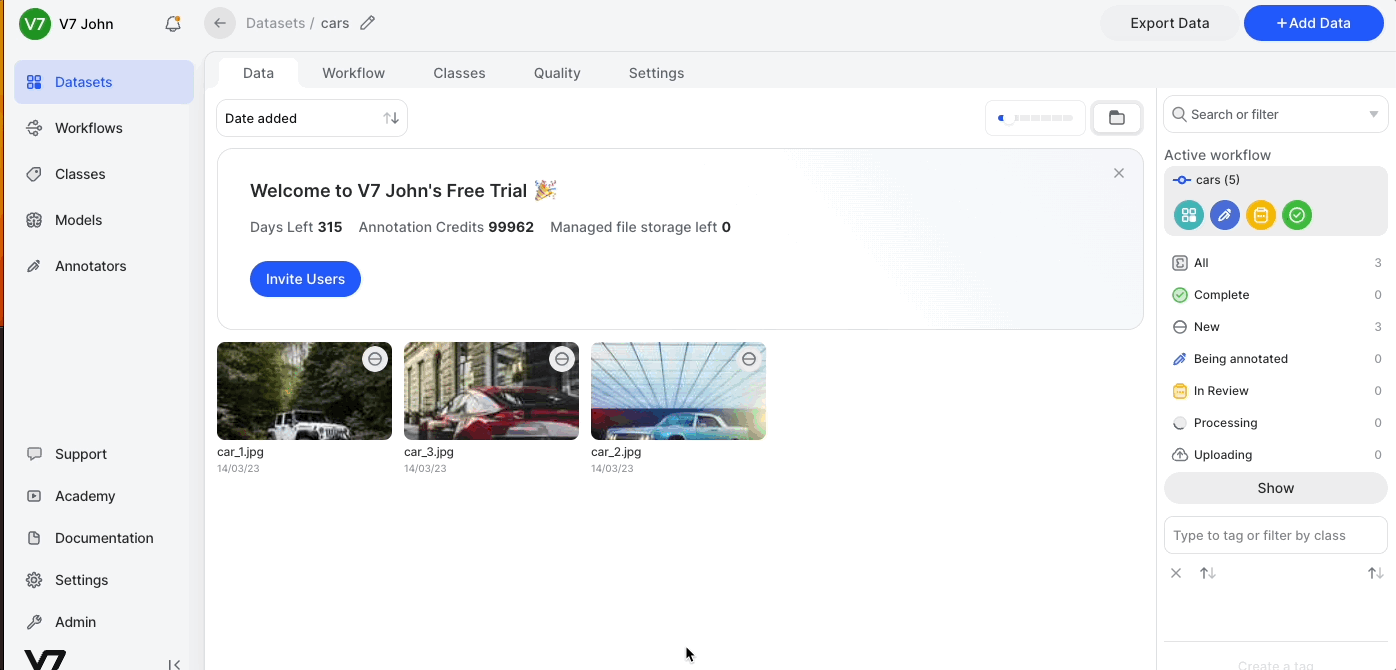Image resolution: width=1396 pixels, height=670 pixels.
Task: Clear class filters with the X icon
Action: coord(1176,573)
